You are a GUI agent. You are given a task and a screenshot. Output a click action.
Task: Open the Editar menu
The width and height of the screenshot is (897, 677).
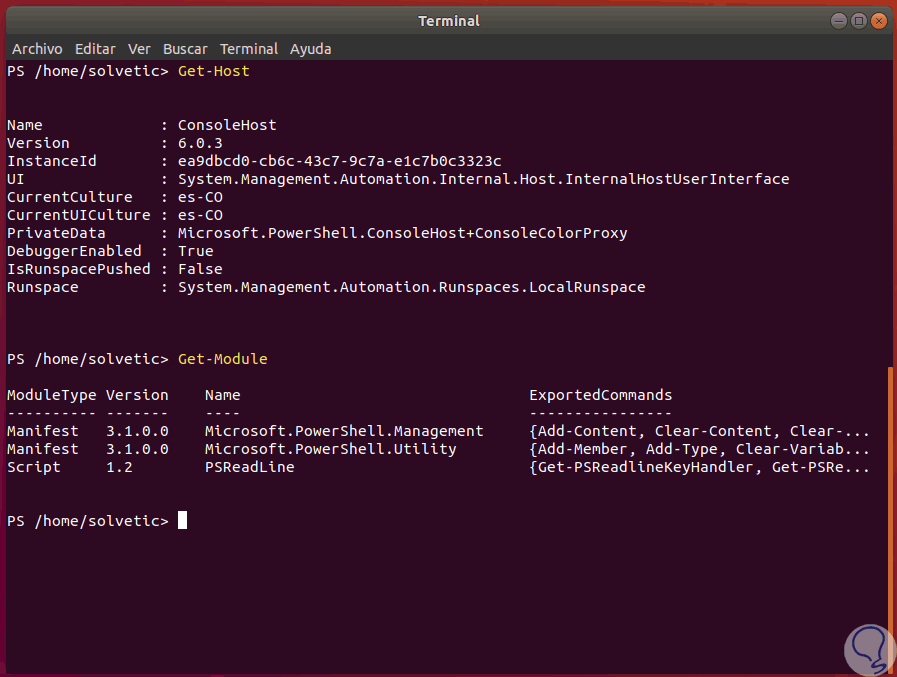pos(95,49)
